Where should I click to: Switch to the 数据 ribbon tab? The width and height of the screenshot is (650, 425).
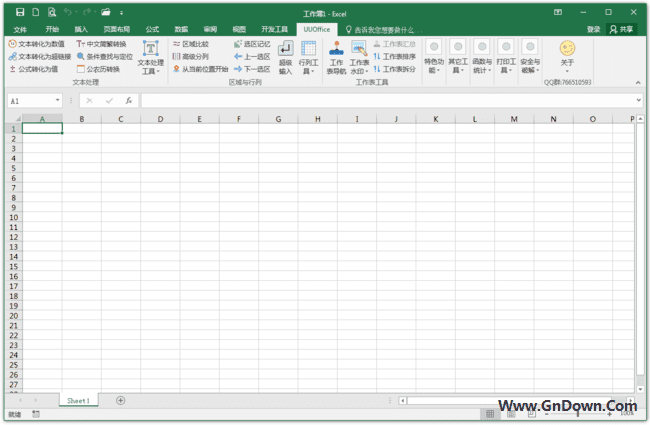click(181, 29)
